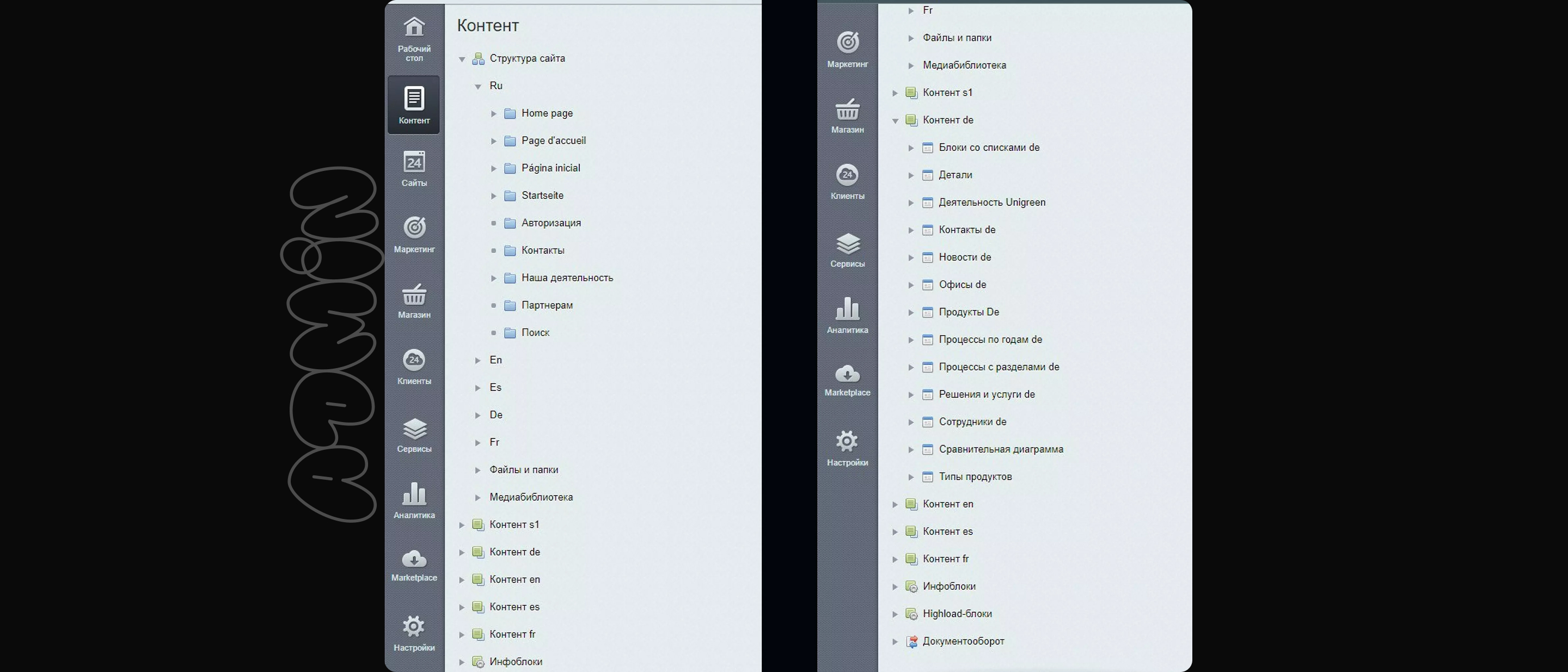
Task: Expand the Новости de infoblock arrow
Action: click(911, 258)
